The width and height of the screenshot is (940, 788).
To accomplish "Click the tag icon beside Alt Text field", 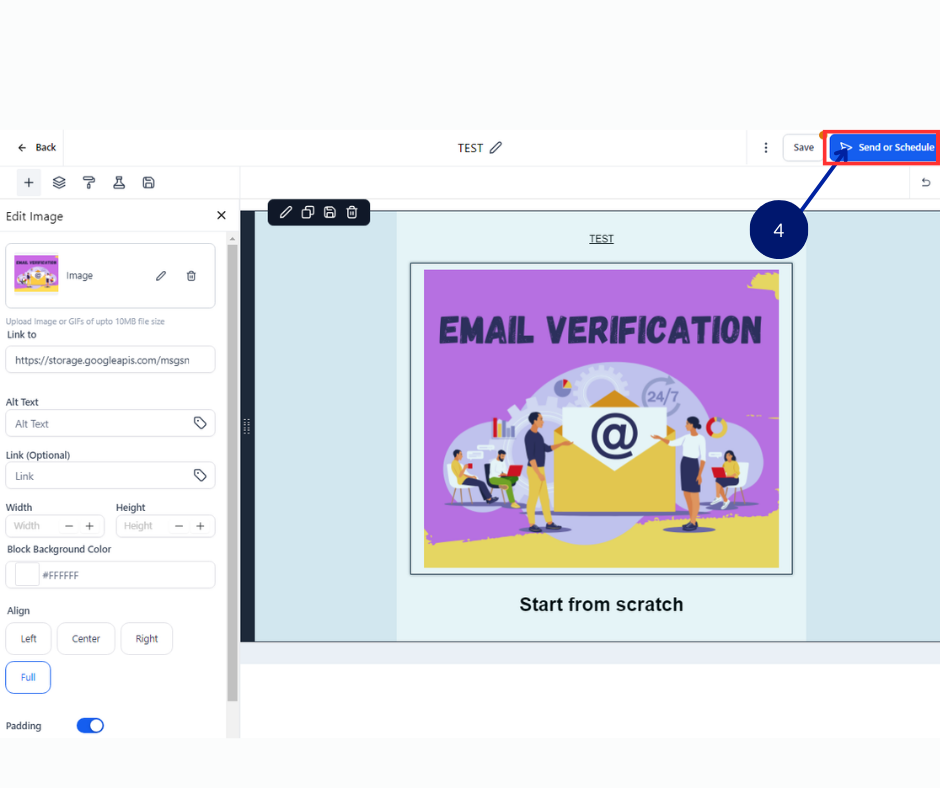I will (x=201, y=423).
